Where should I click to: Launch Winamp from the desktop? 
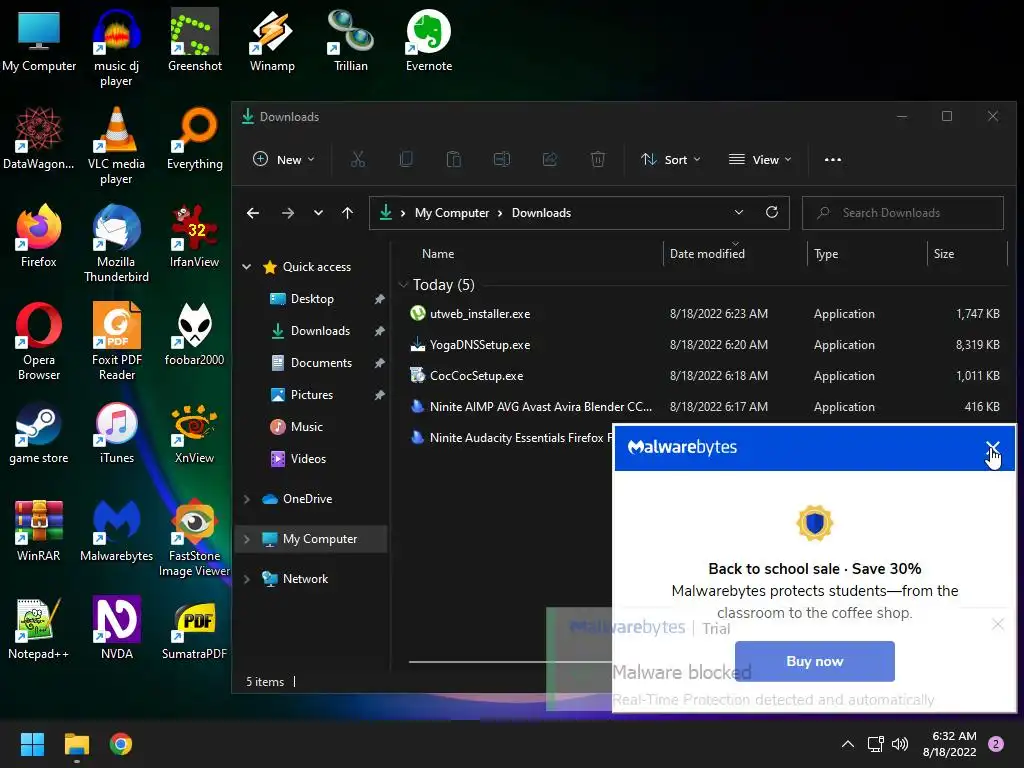pyautogui.click(x=272, y=40)
